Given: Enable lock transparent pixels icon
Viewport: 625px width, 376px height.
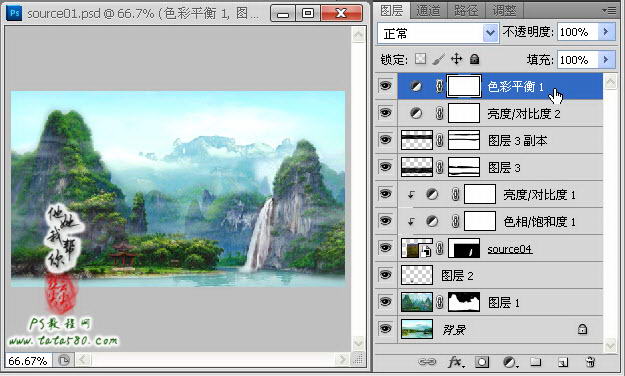Looking at the screenshot, I should coord(420,59).
